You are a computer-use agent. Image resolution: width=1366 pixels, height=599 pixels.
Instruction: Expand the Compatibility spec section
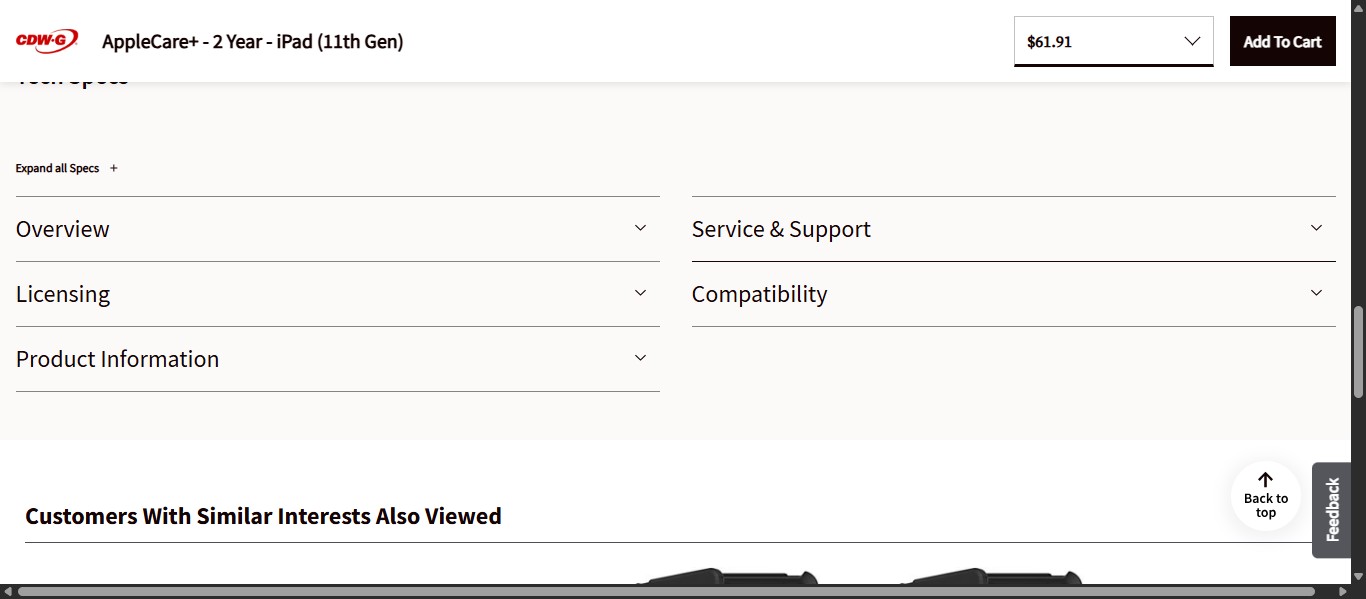(1316, 293)
